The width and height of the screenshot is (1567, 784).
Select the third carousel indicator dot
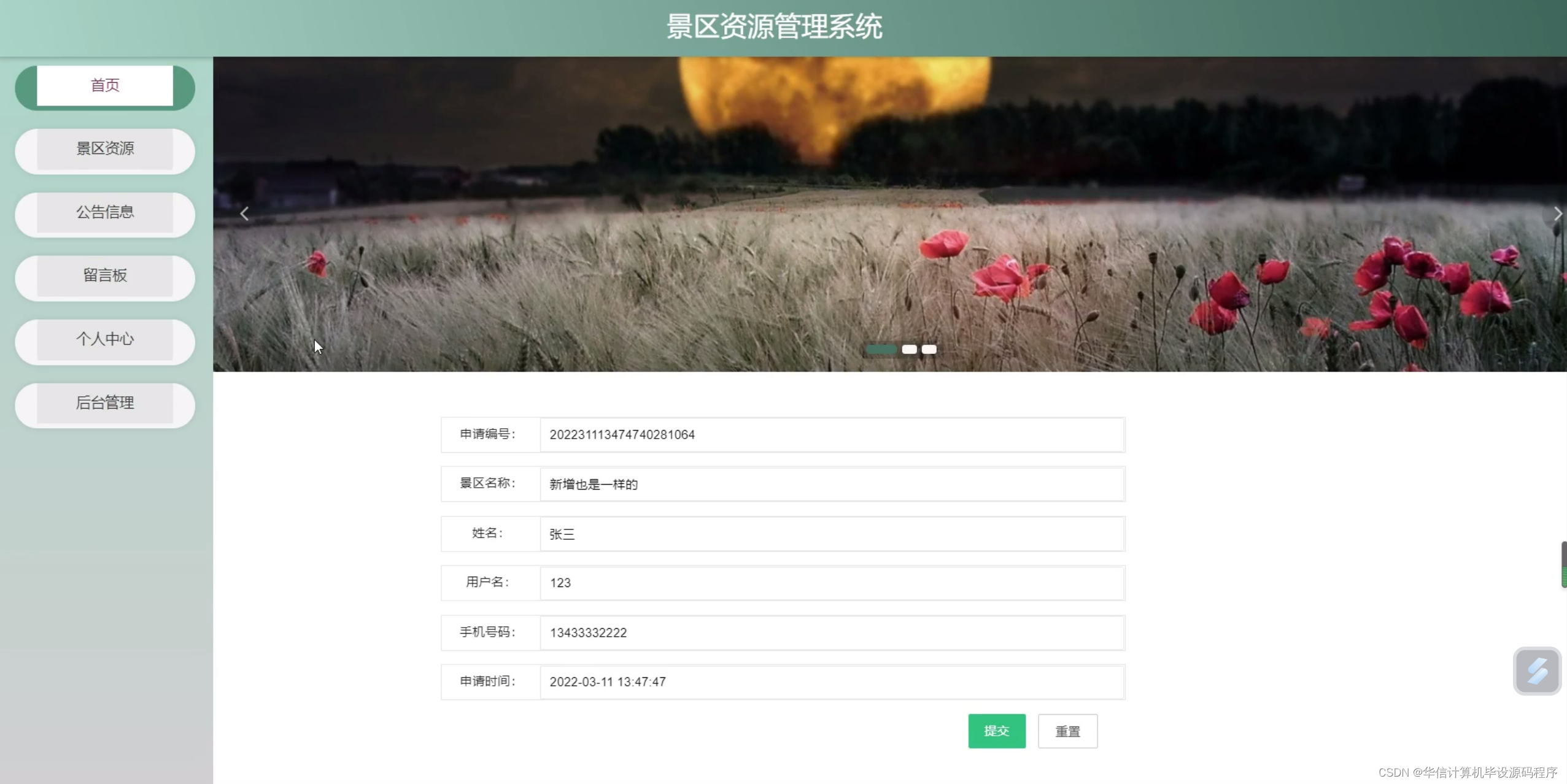tap(929, 349)
